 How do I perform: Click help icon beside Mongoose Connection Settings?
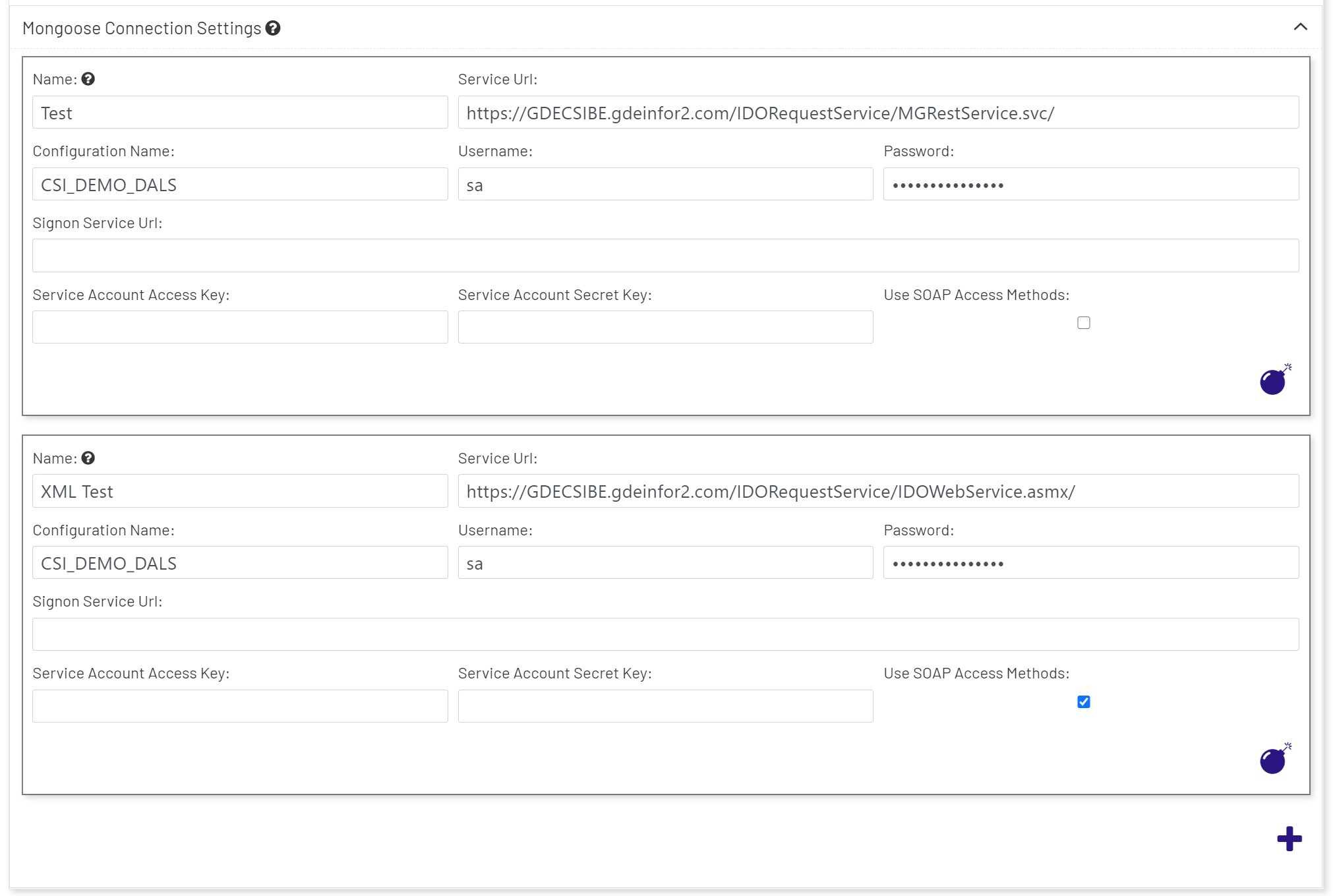(273, 28)
